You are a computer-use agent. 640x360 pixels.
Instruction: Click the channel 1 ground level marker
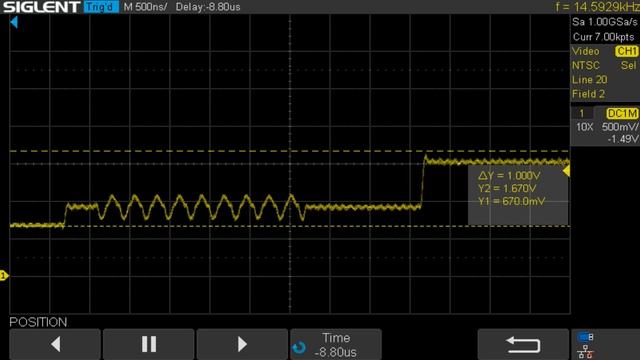pyautogui.click(x=4, y=276)
